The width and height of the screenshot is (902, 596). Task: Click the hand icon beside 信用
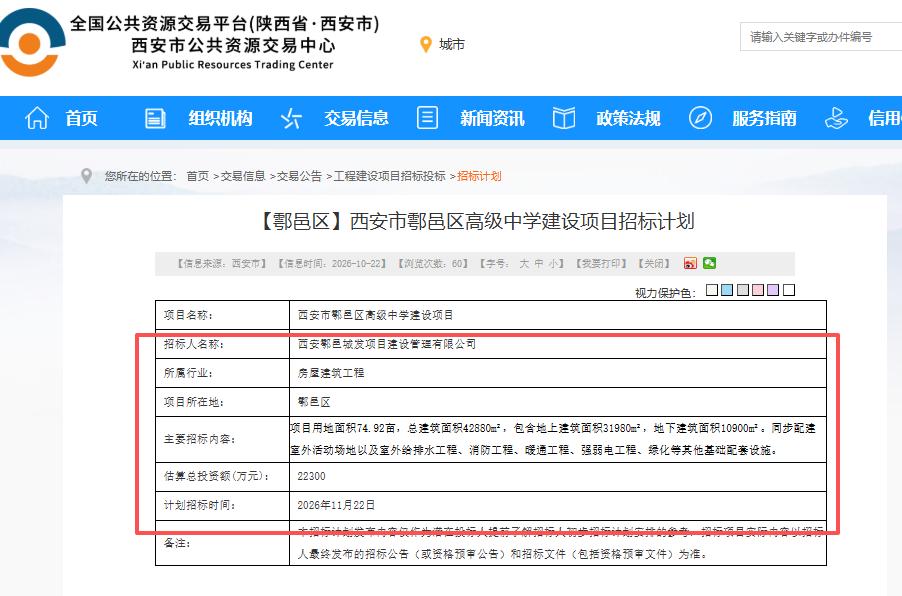[x=836, y=118]
